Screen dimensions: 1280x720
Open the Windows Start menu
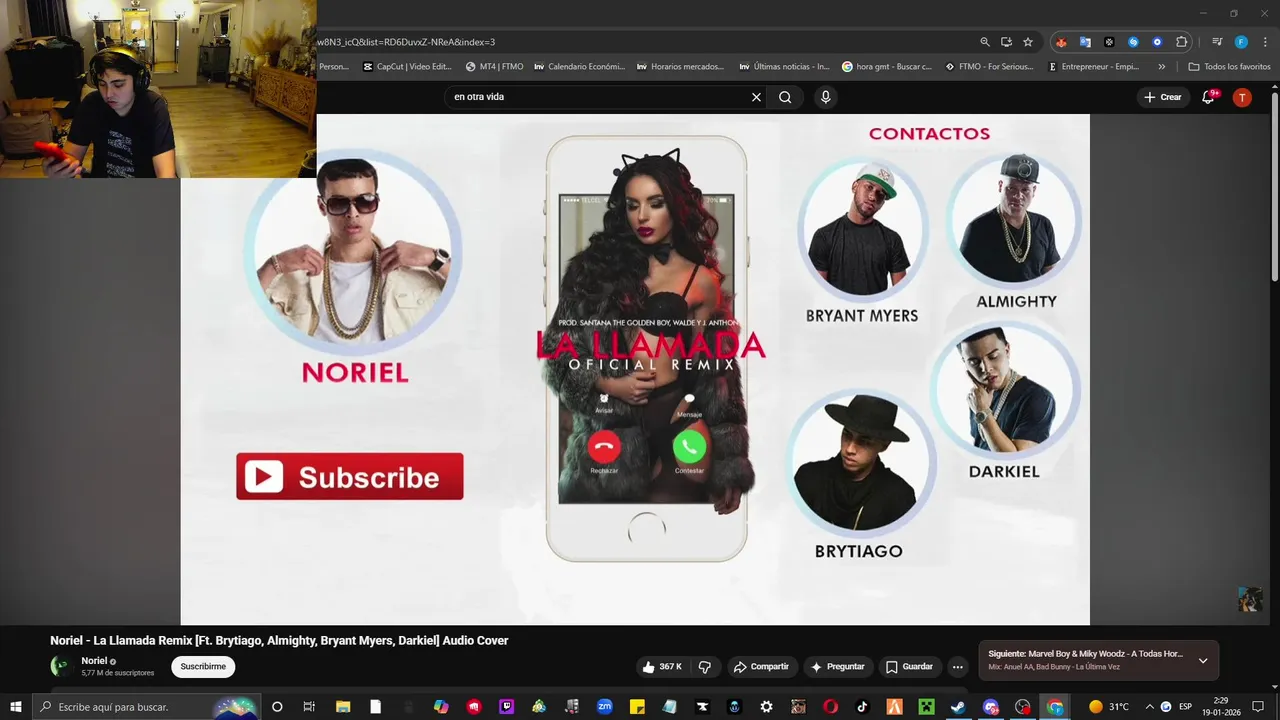[x=15, y=707]
